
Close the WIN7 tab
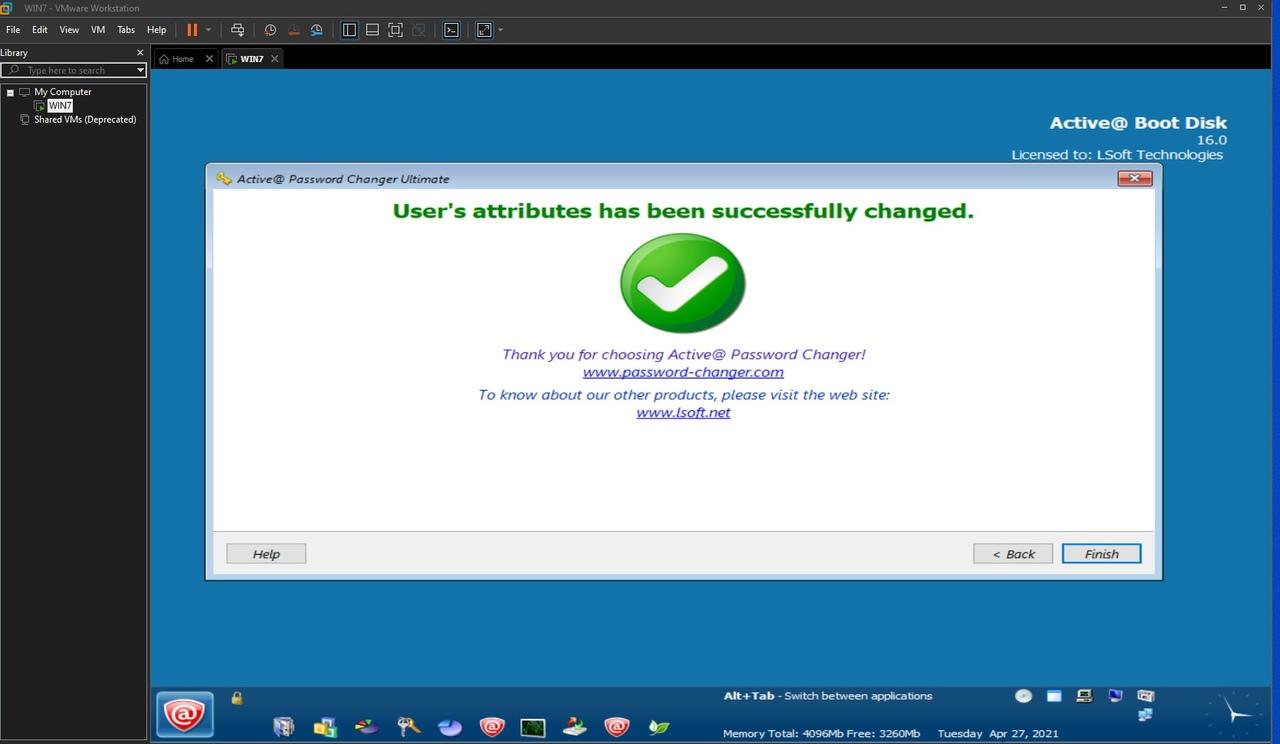pos(274,59)
